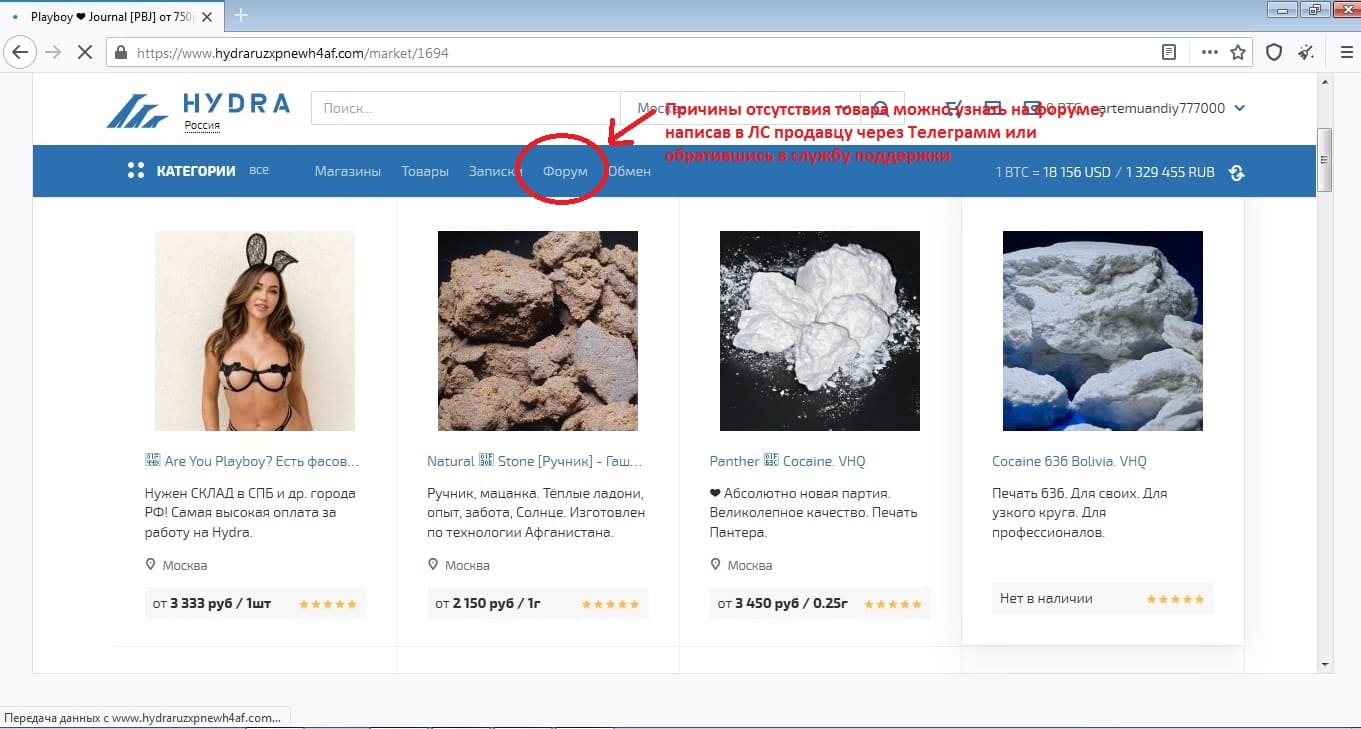Refresh the BTC exchange rate icon
Viewport: 1361px width, 729px height.
pos(1237,172)
